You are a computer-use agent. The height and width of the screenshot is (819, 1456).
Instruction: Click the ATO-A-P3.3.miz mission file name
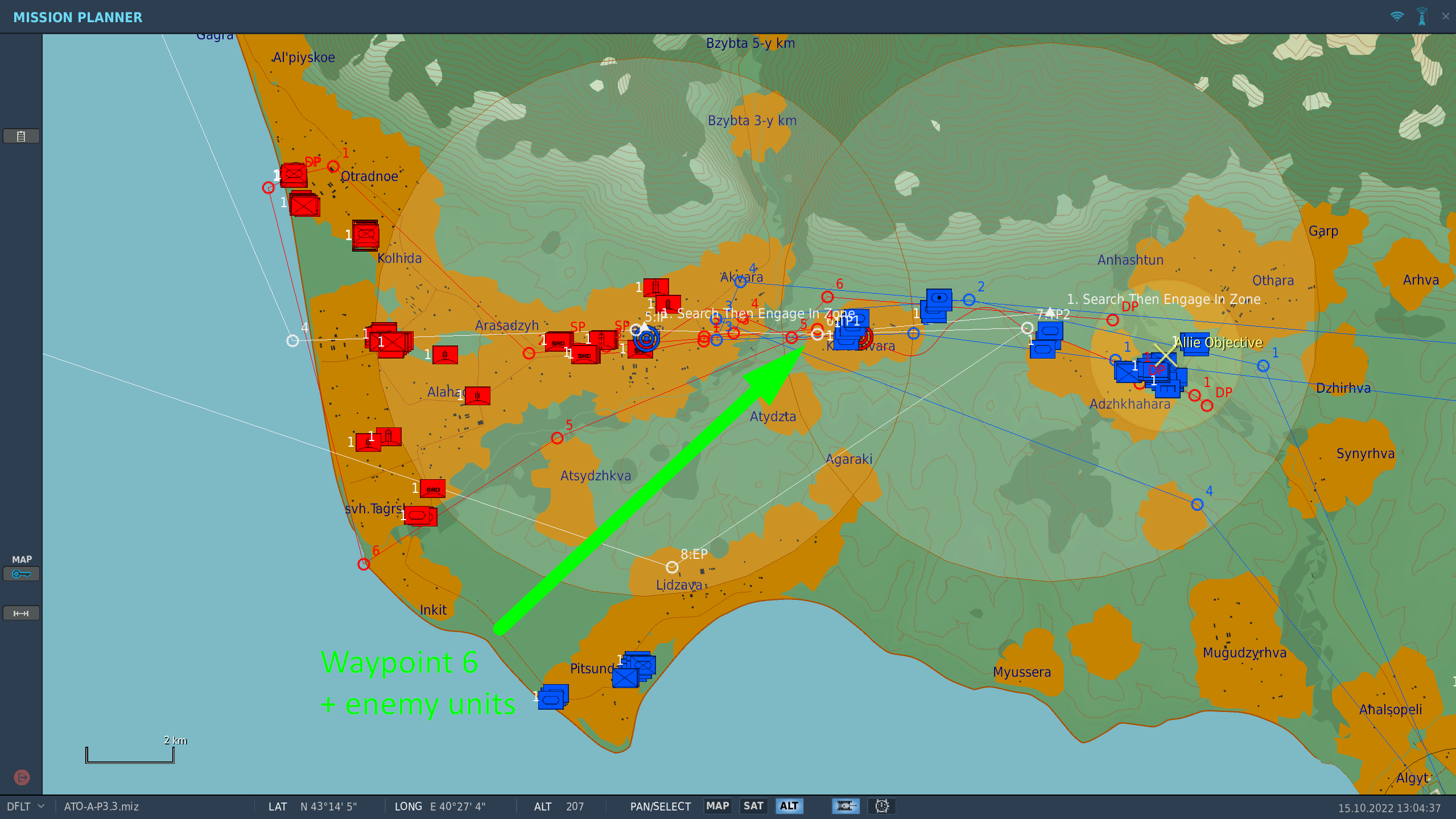point(101,806)
